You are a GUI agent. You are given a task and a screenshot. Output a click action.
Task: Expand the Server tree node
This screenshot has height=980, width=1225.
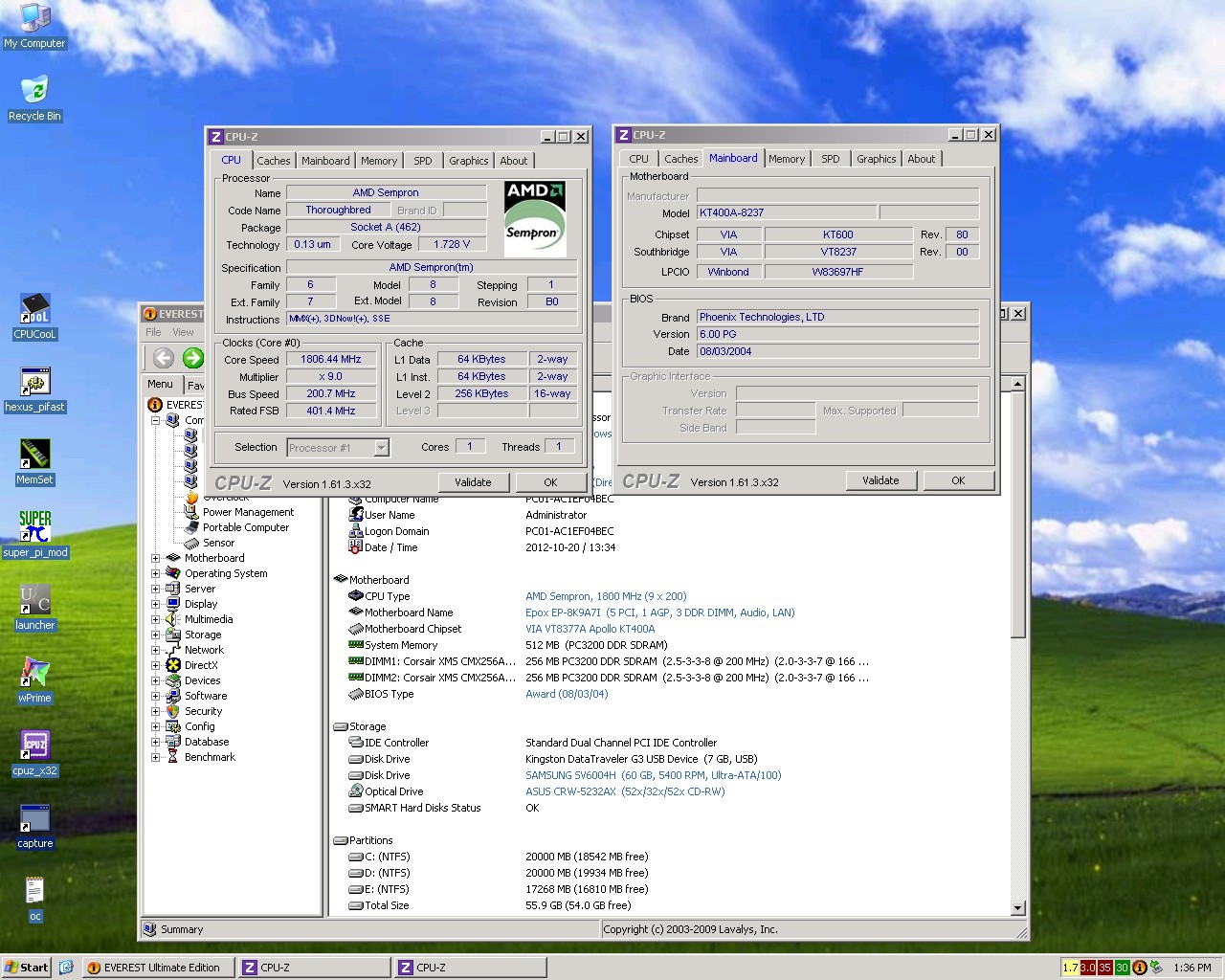[155, 589]
